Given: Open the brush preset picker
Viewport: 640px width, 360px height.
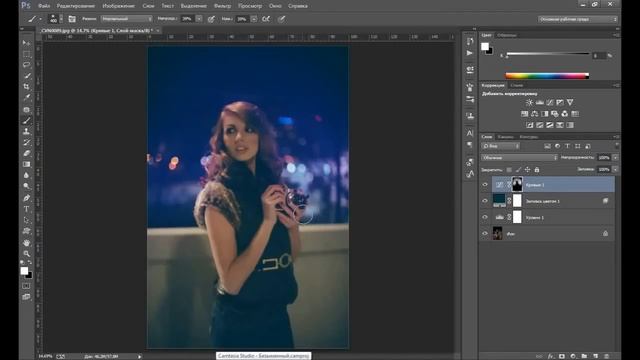Looking at the screenshot, I should click(56, 19).
